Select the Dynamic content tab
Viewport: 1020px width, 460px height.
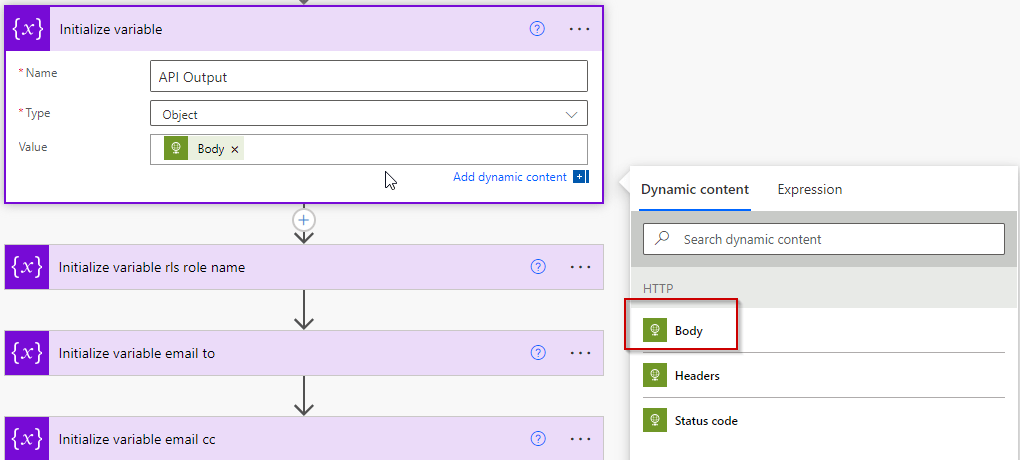pyautogui.click(x=695, y=189)
